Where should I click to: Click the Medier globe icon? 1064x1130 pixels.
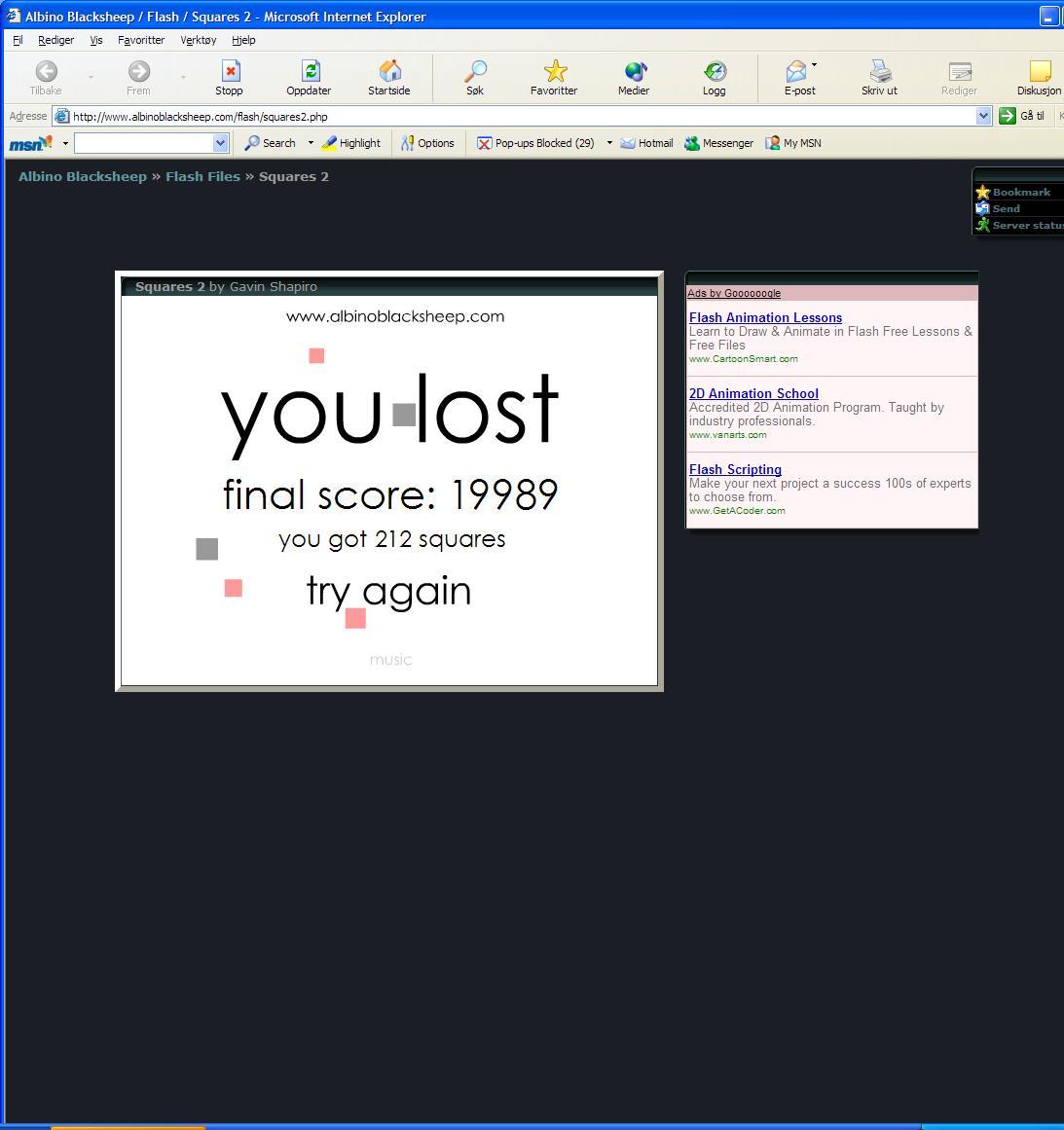click(635, 71)
